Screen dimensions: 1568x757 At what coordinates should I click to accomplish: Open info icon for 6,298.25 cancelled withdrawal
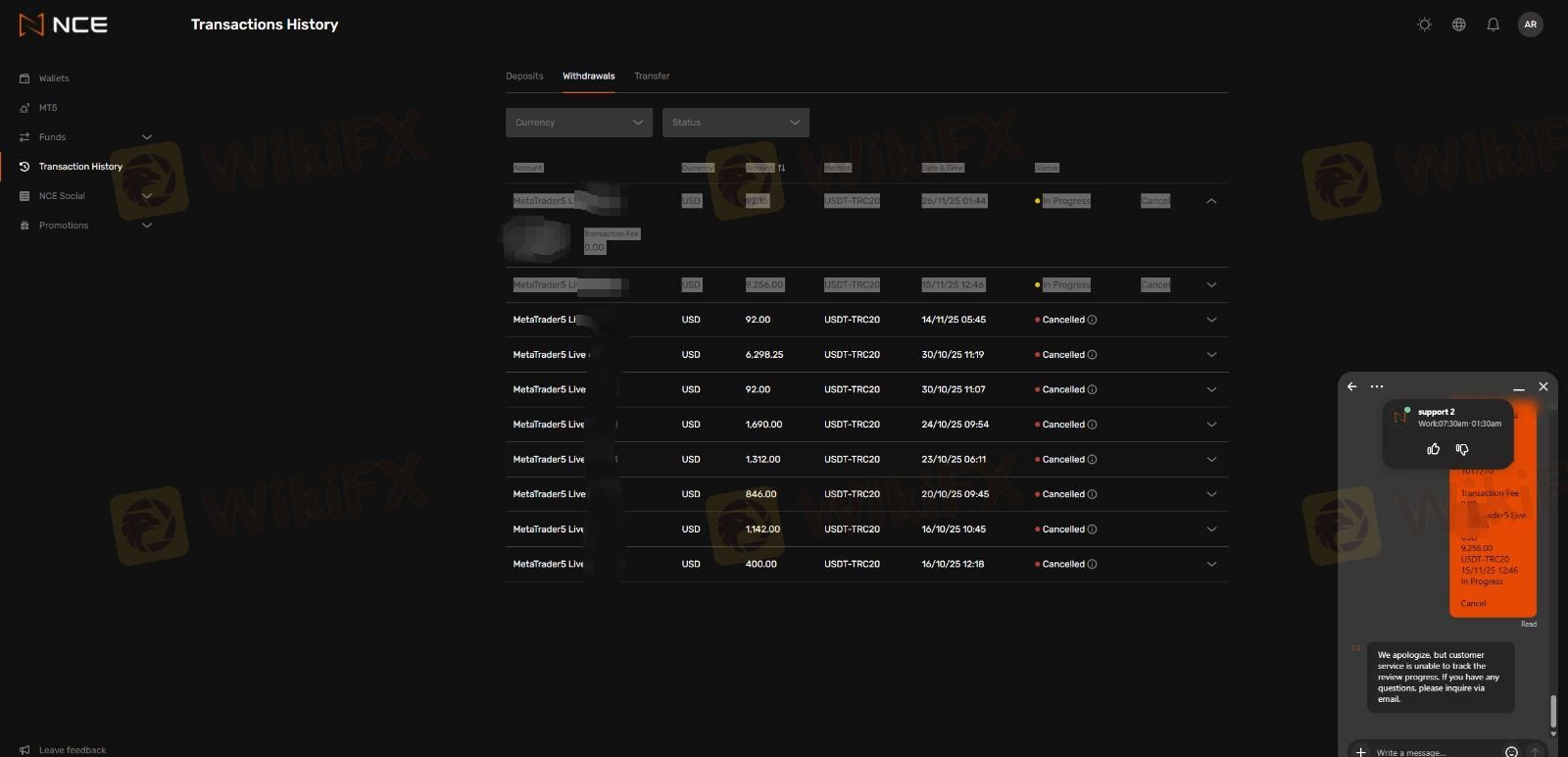pos(1093,355)
